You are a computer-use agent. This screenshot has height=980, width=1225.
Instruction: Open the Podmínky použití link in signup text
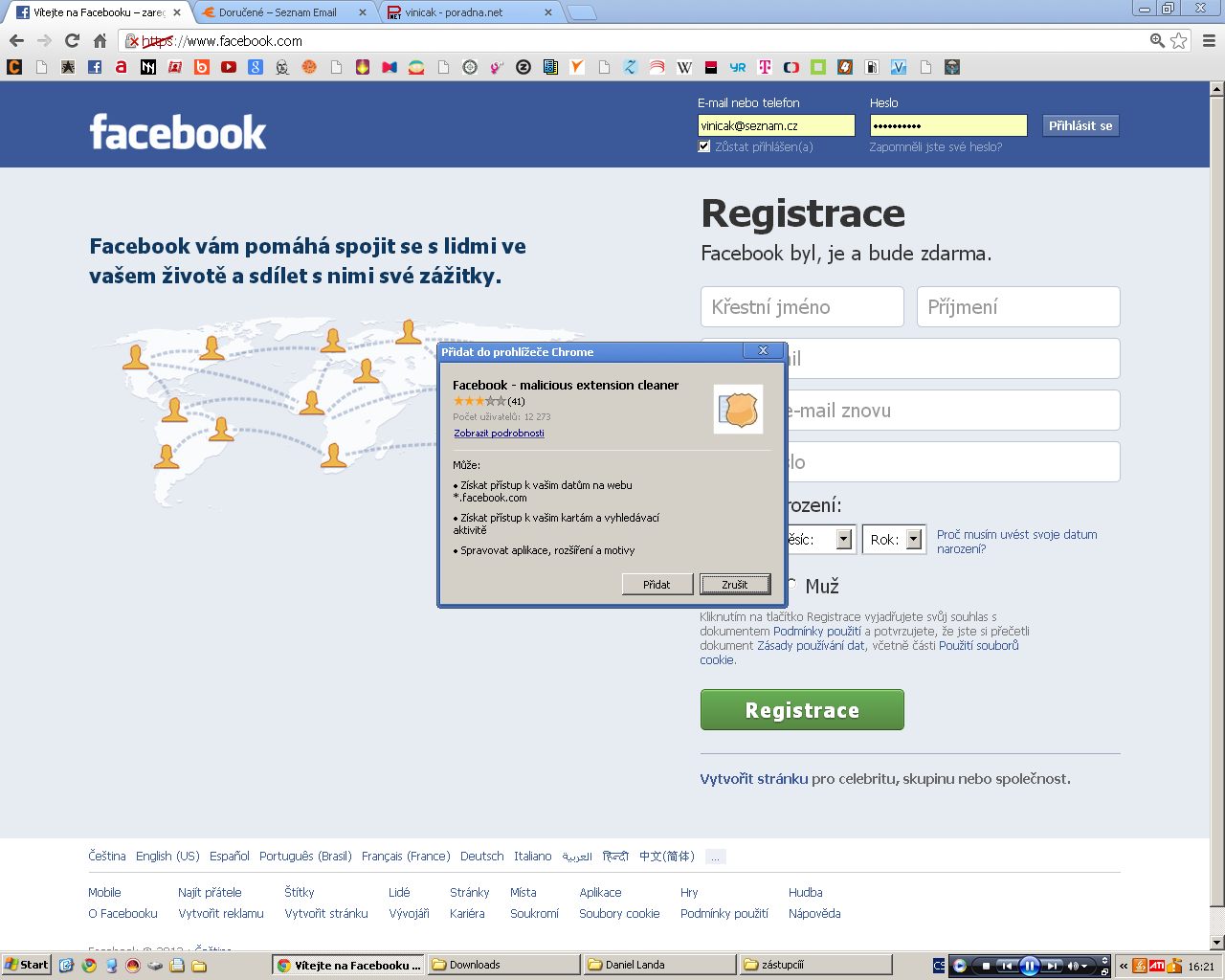tap(817, 632)
